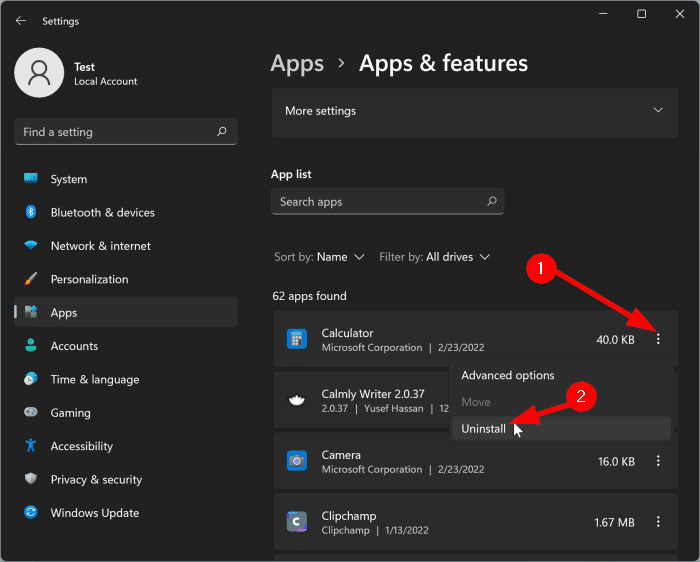Open three-dot menu for Clipchamp

[658, 522]
